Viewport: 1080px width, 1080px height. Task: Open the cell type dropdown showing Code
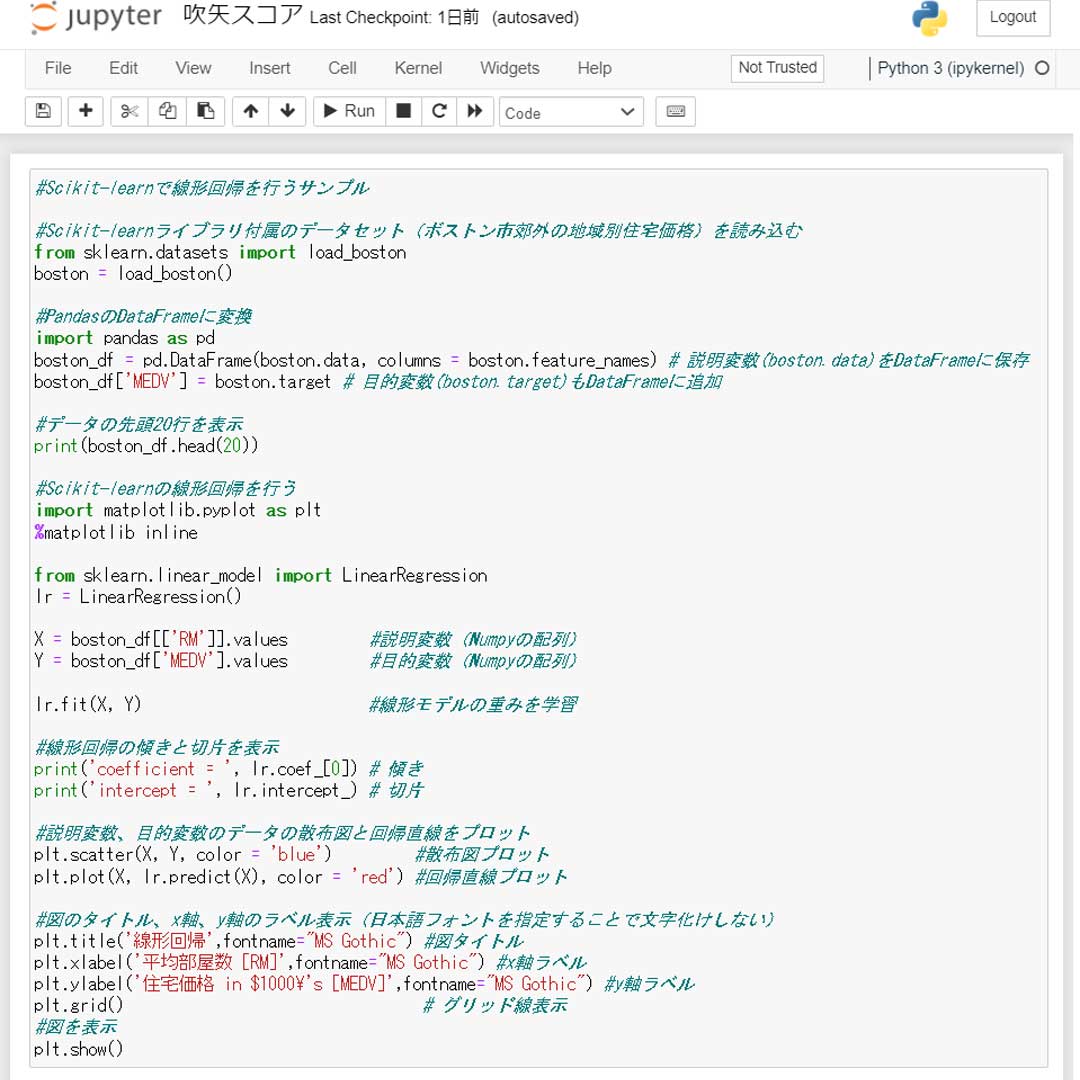click(x=571, y=112)
